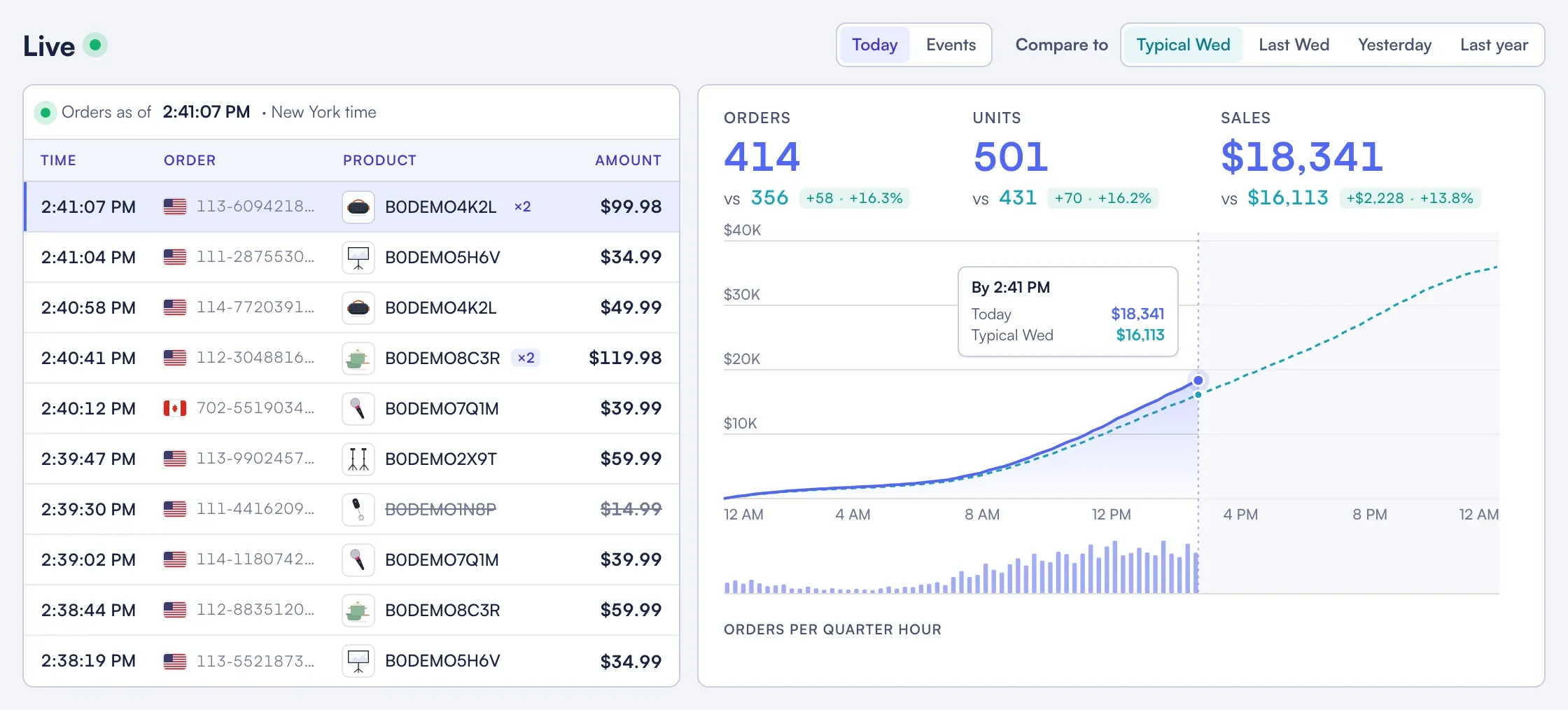Switch to the Today view
This screenshot has width=1568, height=710.
point(874,45)
